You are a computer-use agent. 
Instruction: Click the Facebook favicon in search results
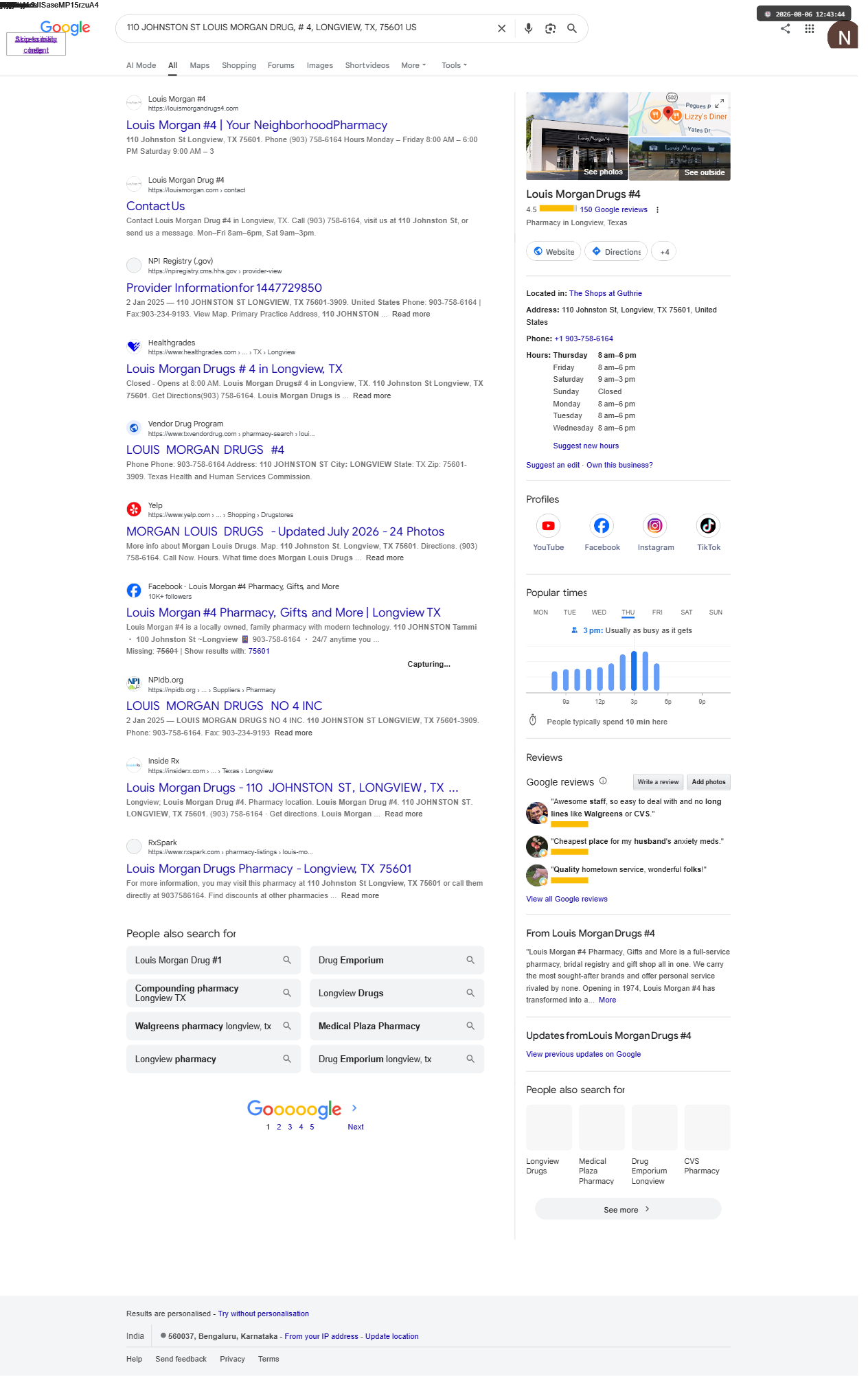tap(134, 590)
